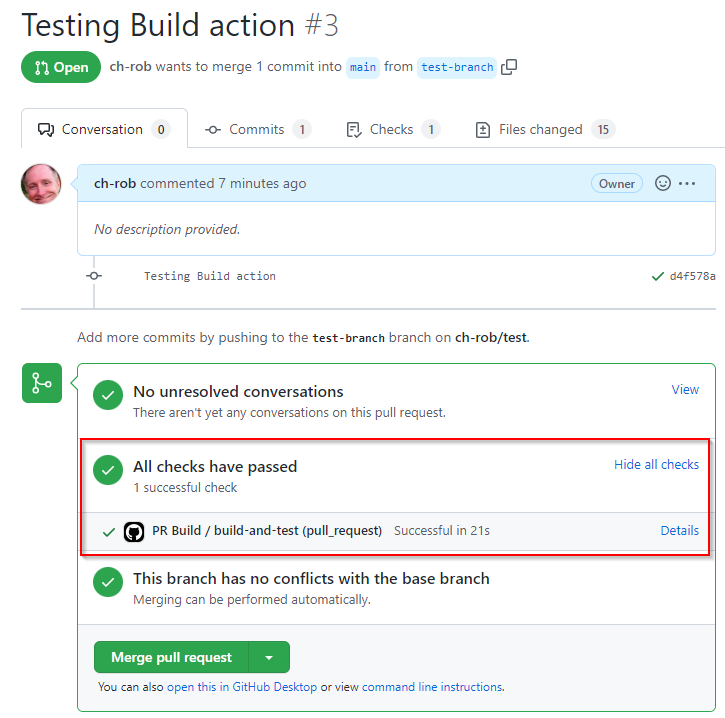725x718 pixels.
Task: Click the open this in GitHub Desktop link
Action: point(242,687)
